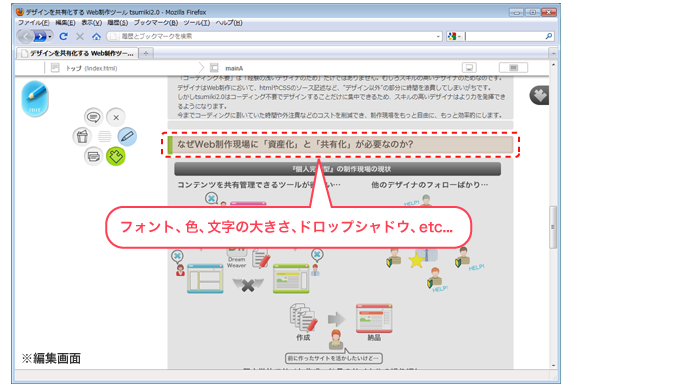Click the scrollbar up arrow
Viewport: 700px width, 392px height.
click(553, 65)
